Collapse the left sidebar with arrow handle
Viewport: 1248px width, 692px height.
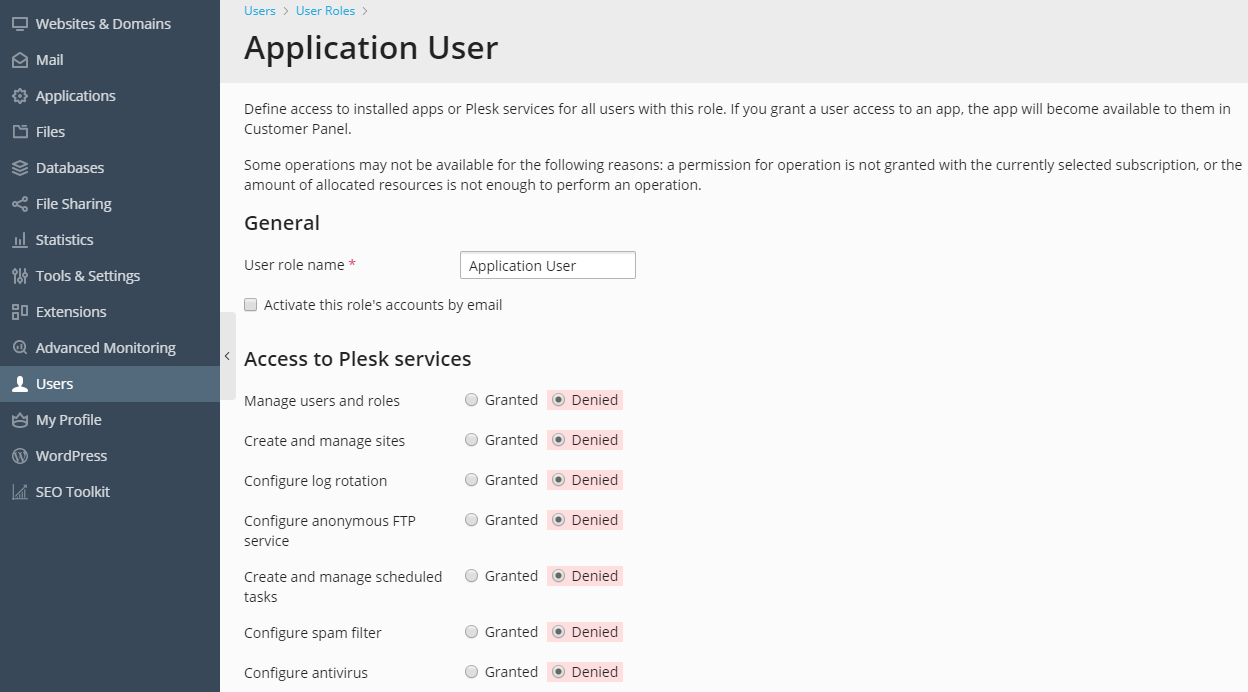pyautogui.click(x=228, y=356)
